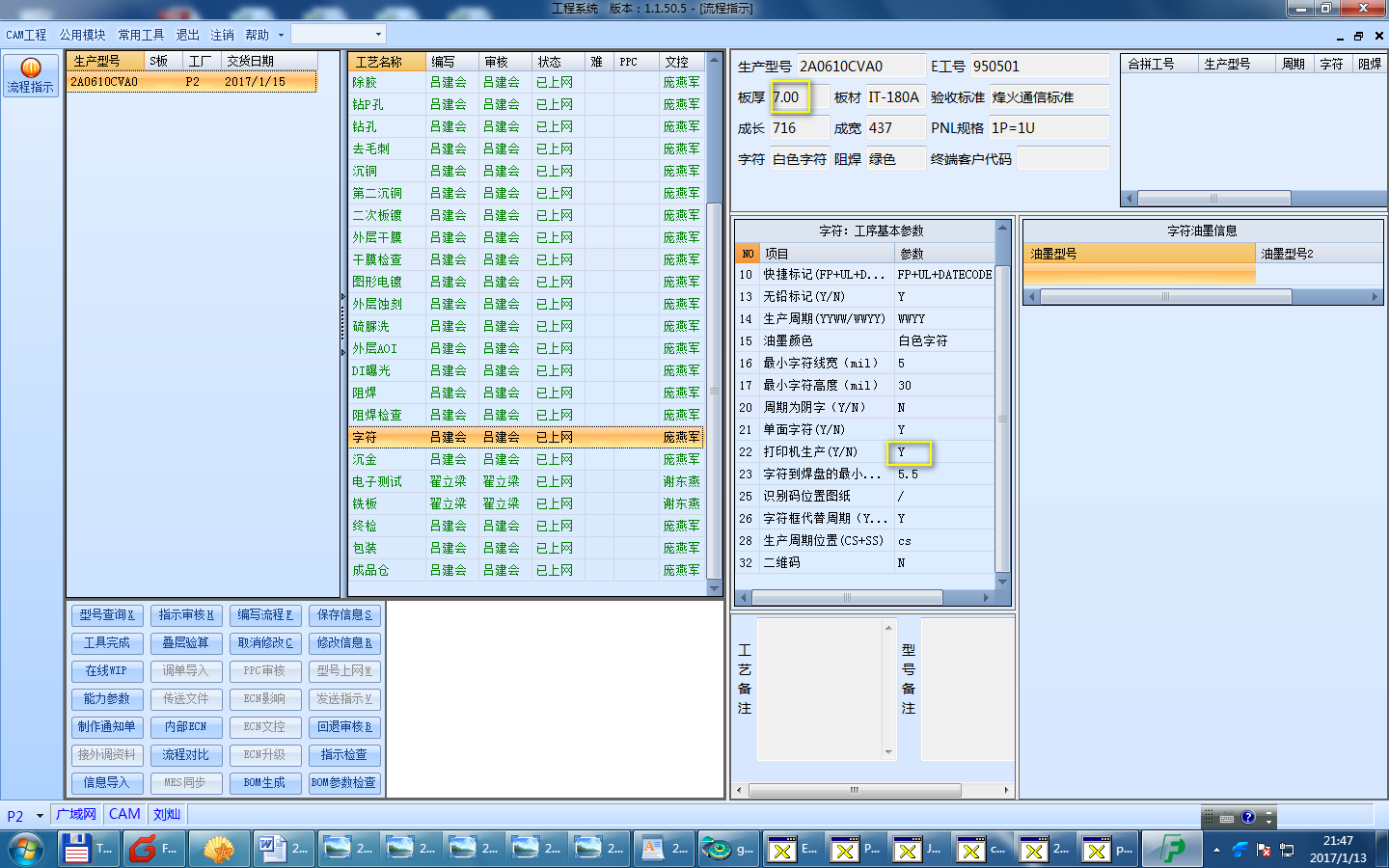The image size is (1389, 868).
Task: Click the BOM生成 button
Action: [265, 782]
